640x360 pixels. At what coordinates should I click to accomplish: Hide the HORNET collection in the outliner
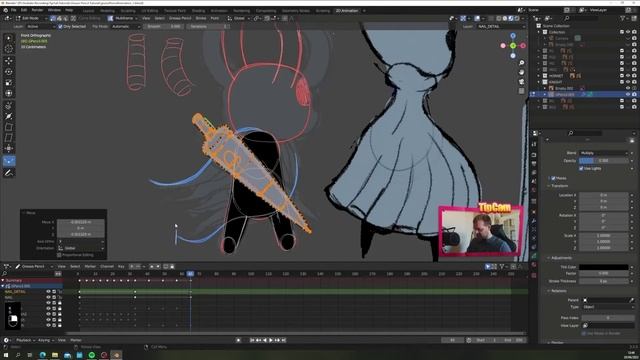[628, 76]
